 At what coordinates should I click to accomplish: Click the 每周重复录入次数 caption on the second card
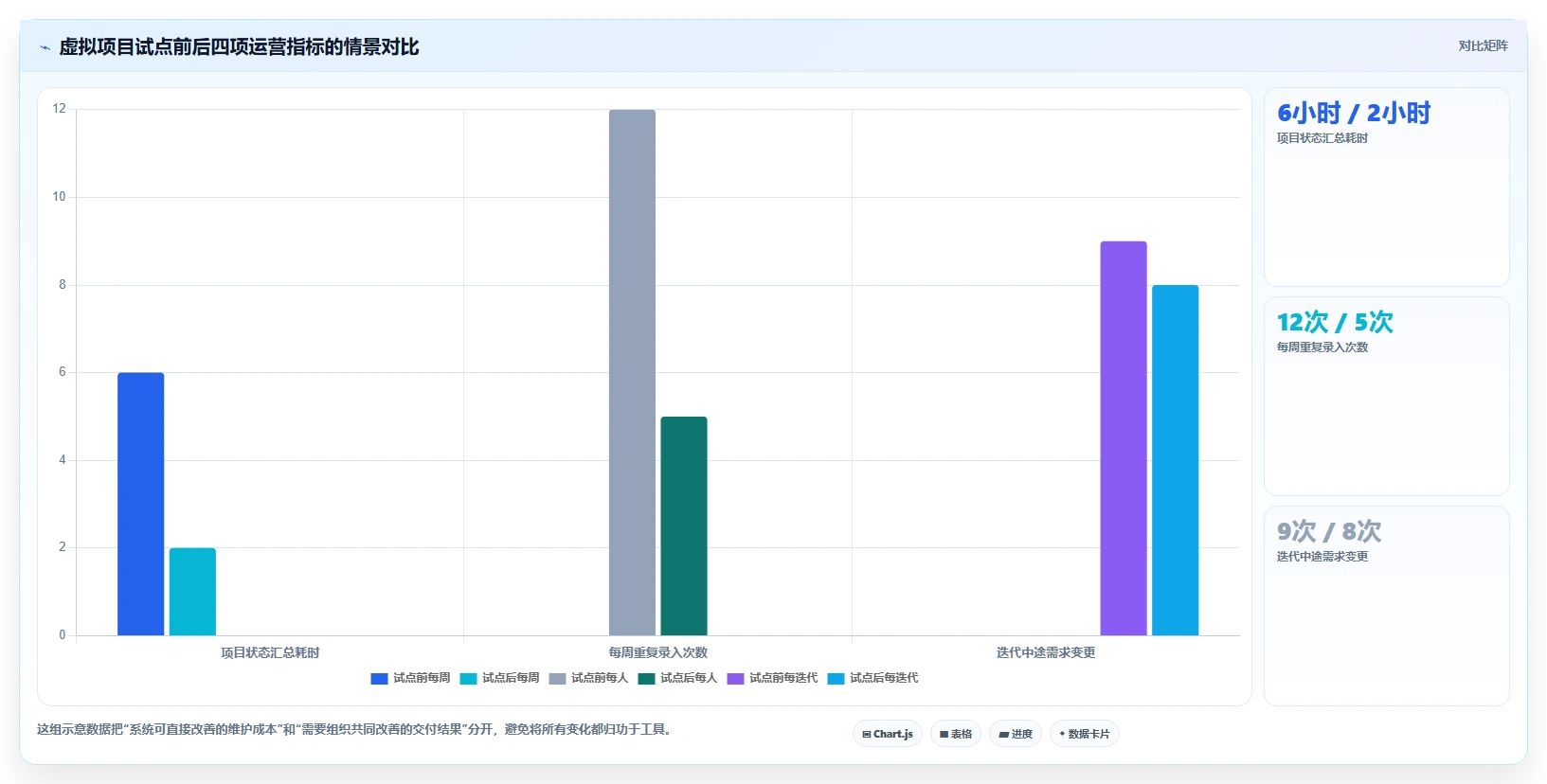pos(1322,347)
